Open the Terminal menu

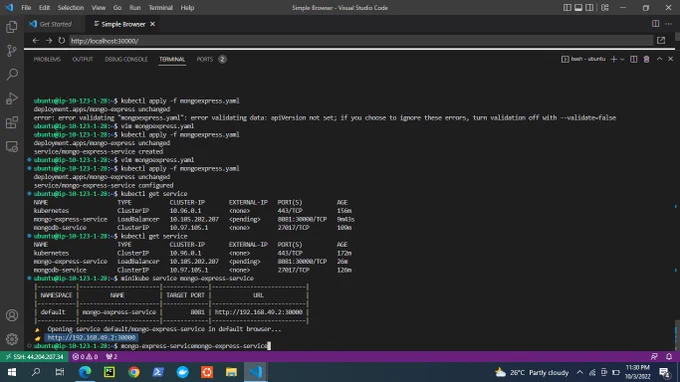pos(160,8)
